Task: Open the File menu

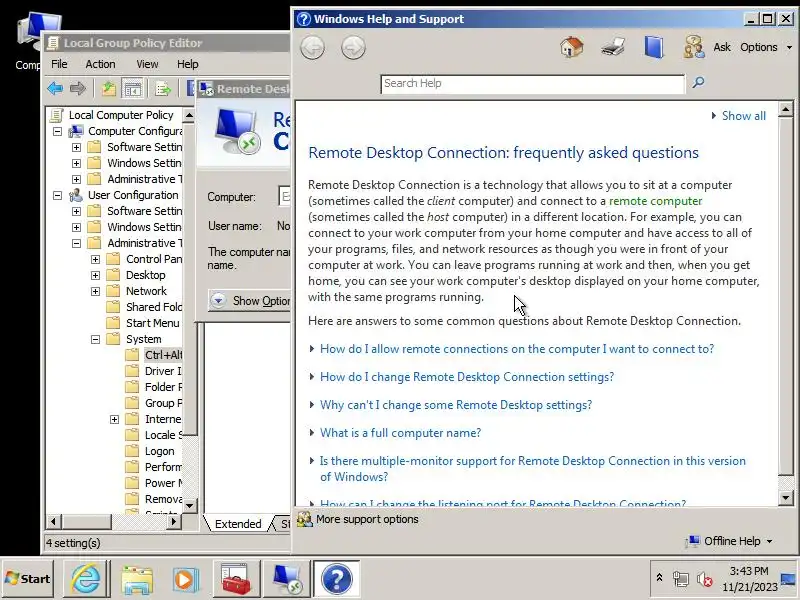Action: click(x=59, y=64)
